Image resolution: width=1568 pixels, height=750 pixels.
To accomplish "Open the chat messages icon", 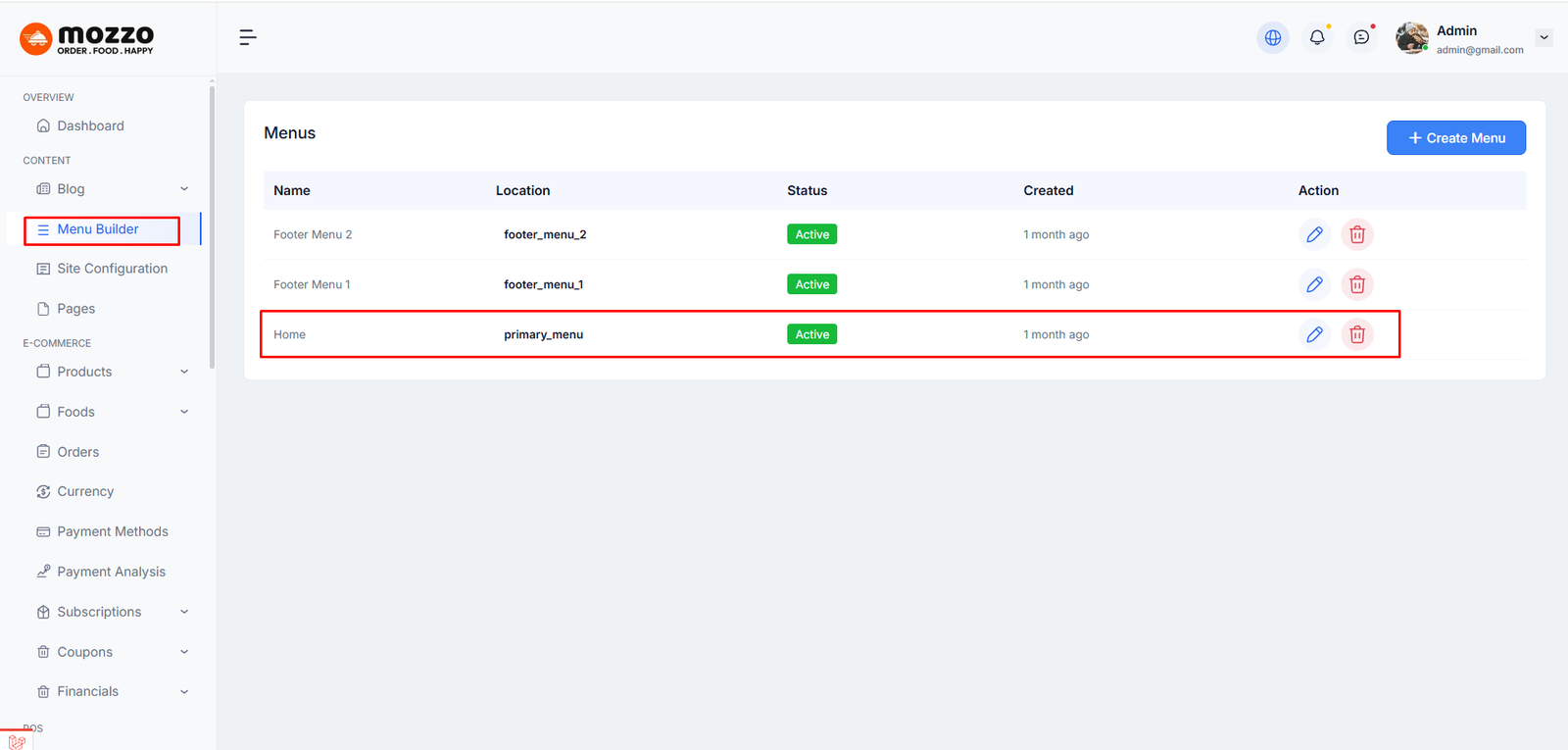I will point(1361,37).
